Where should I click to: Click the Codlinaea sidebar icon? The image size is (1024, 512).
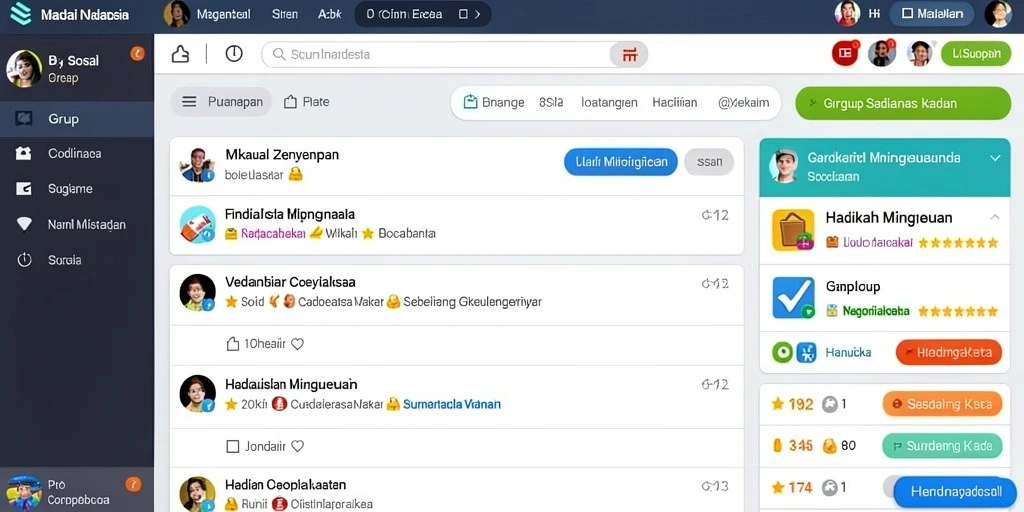point(24,153)
